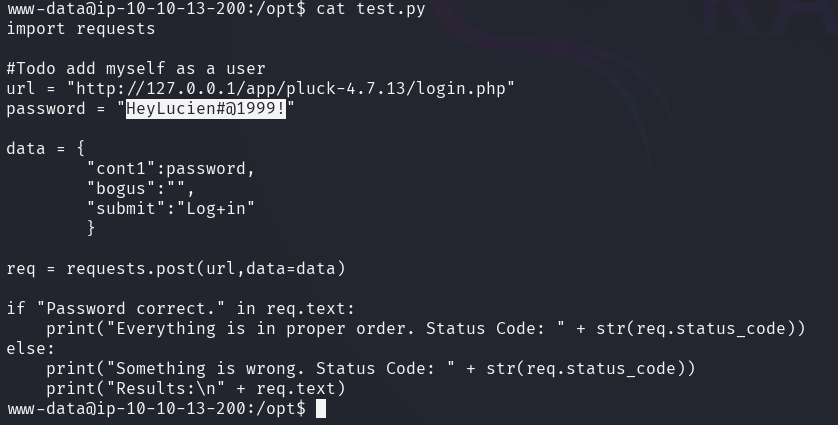Click the requests.post(url,data=data) call
Image resolution: width=838 pixels, height=425 pixels.
[206, 268]
